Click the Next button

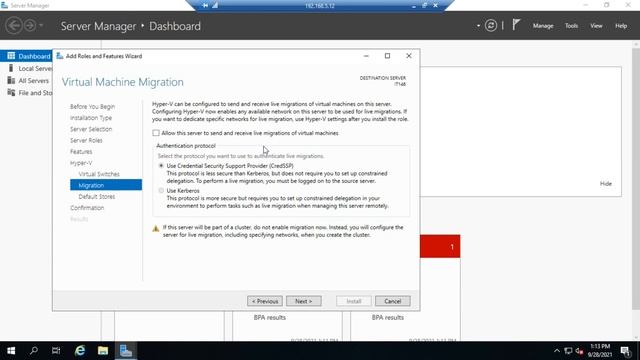point(304,301)
